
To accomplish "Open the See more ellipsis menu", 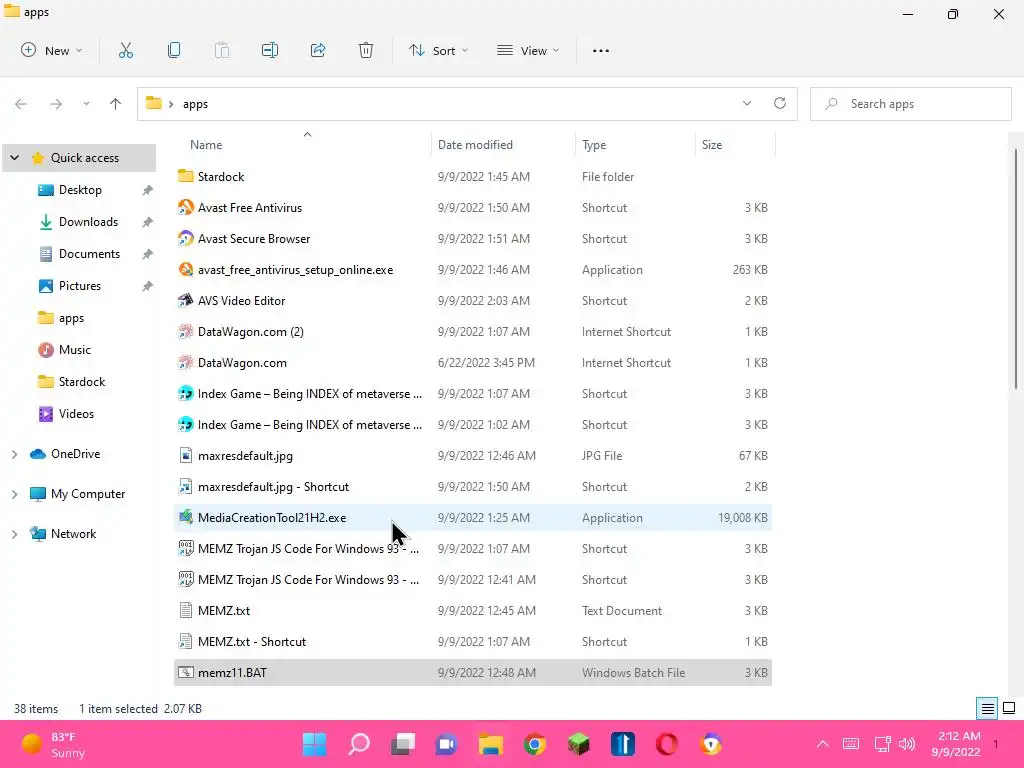I will (x=601, y=51).
